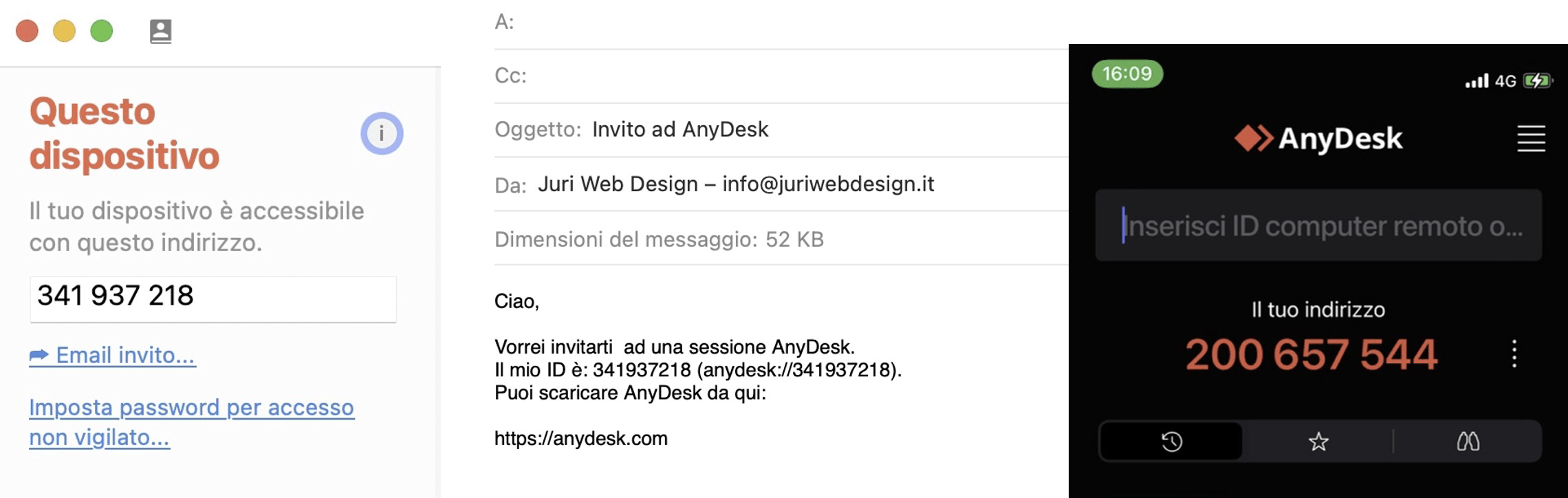Click the AnyDesk logo on the phone

click(x=1318, y=138)
